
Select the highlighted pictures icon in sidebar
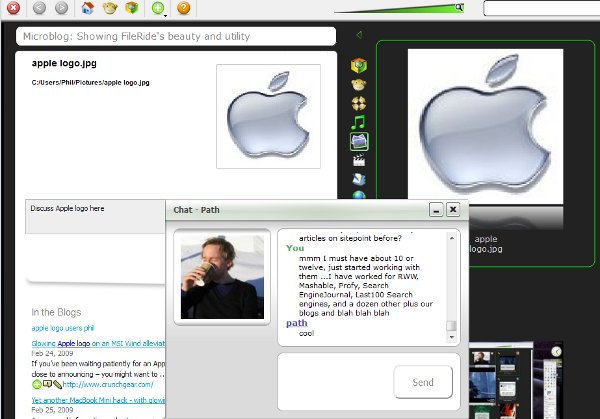(359, 142)
